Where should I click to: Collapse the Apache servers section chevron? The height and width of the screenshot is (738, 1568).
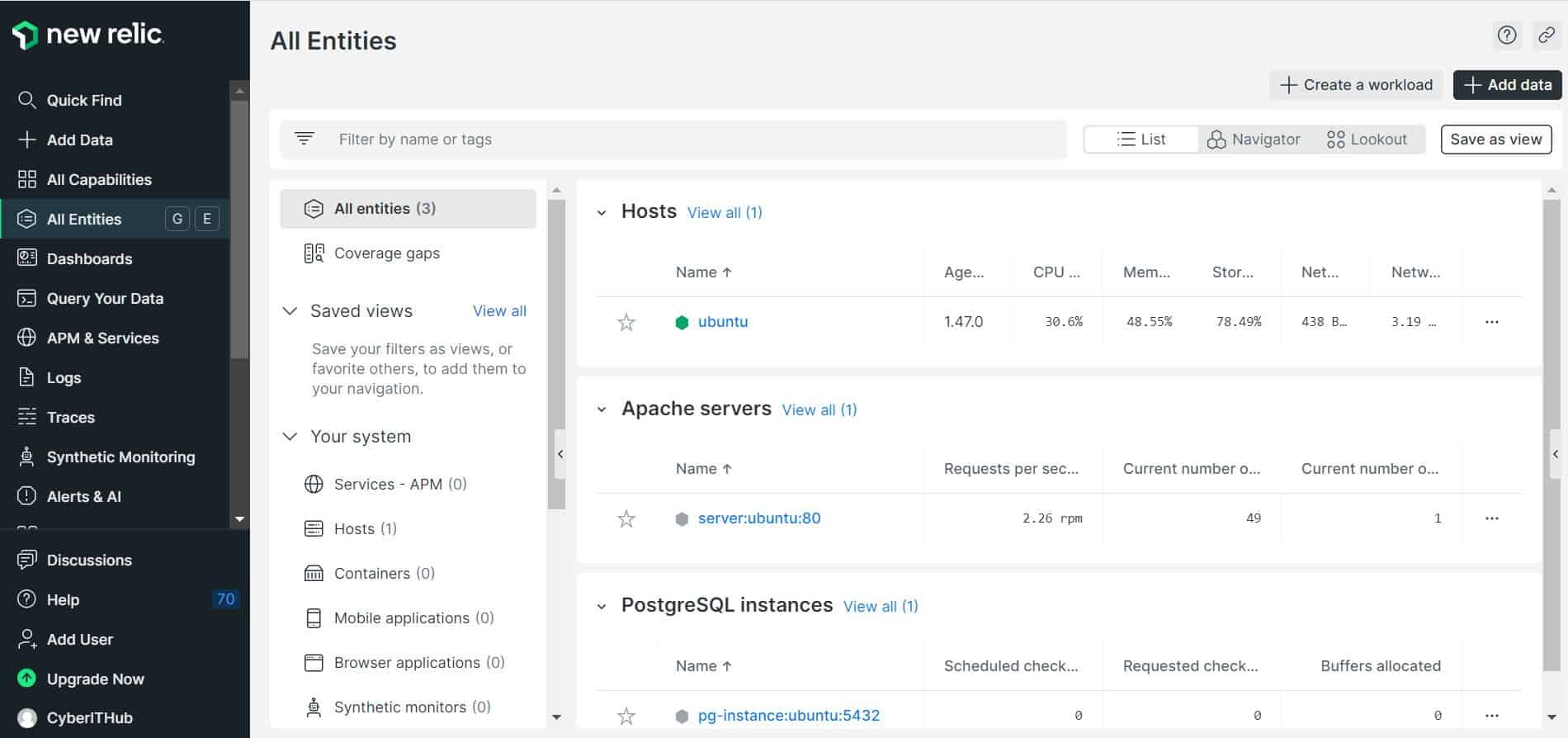point(602,409)
